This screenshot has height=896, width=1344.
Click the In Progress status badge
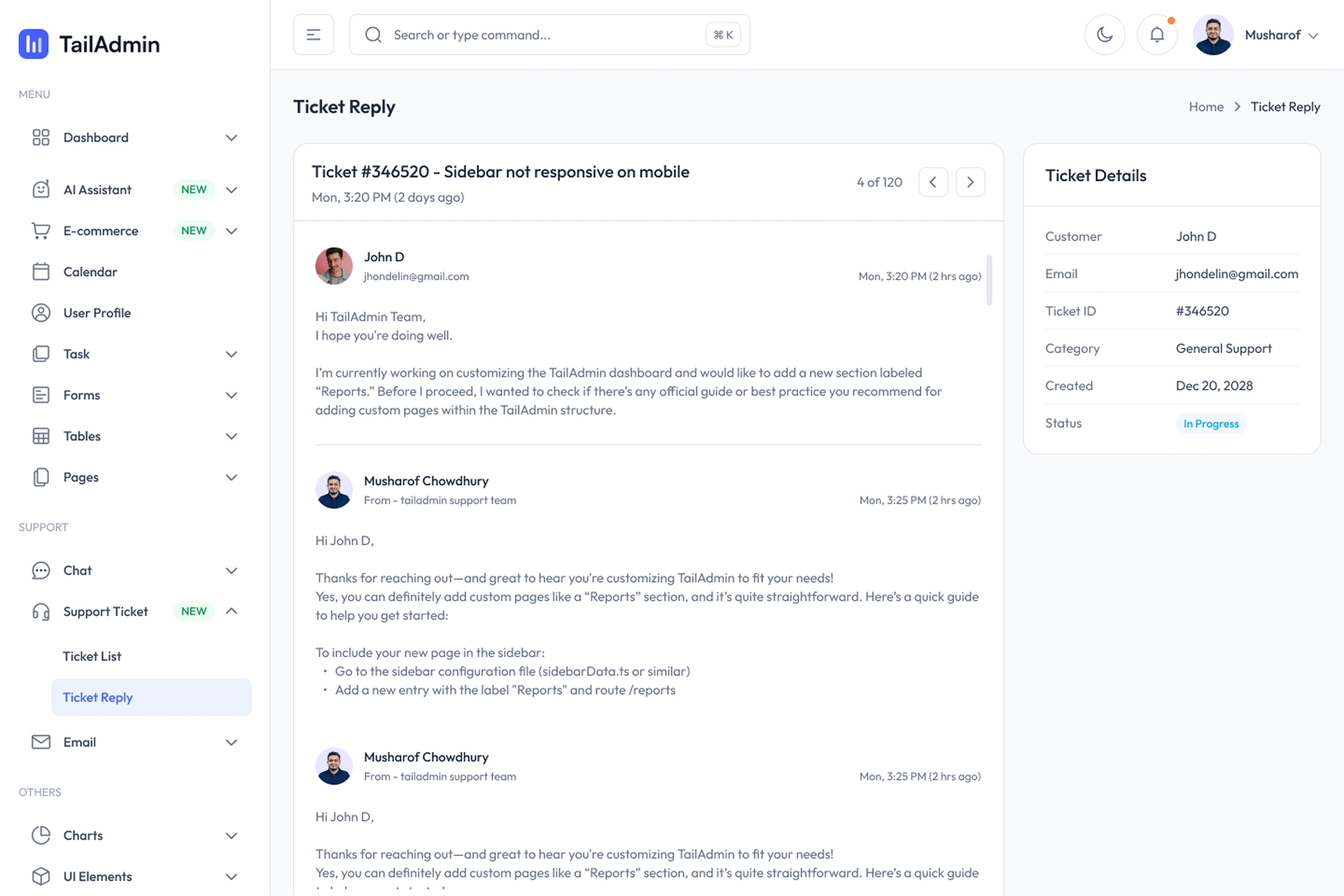pos(1210,423)
